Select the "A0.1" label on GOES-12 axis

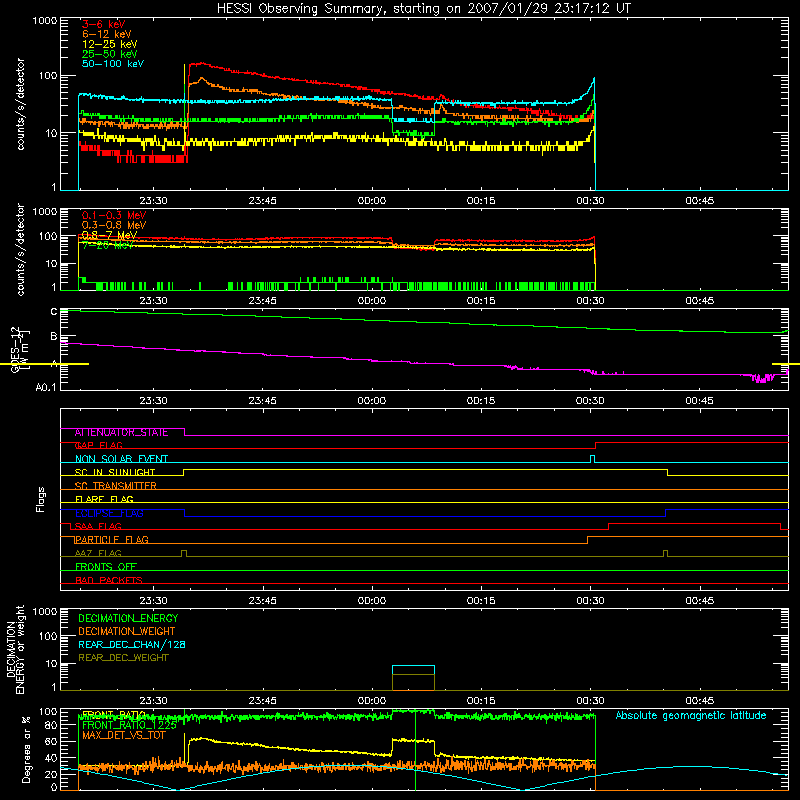pos(46,387)
